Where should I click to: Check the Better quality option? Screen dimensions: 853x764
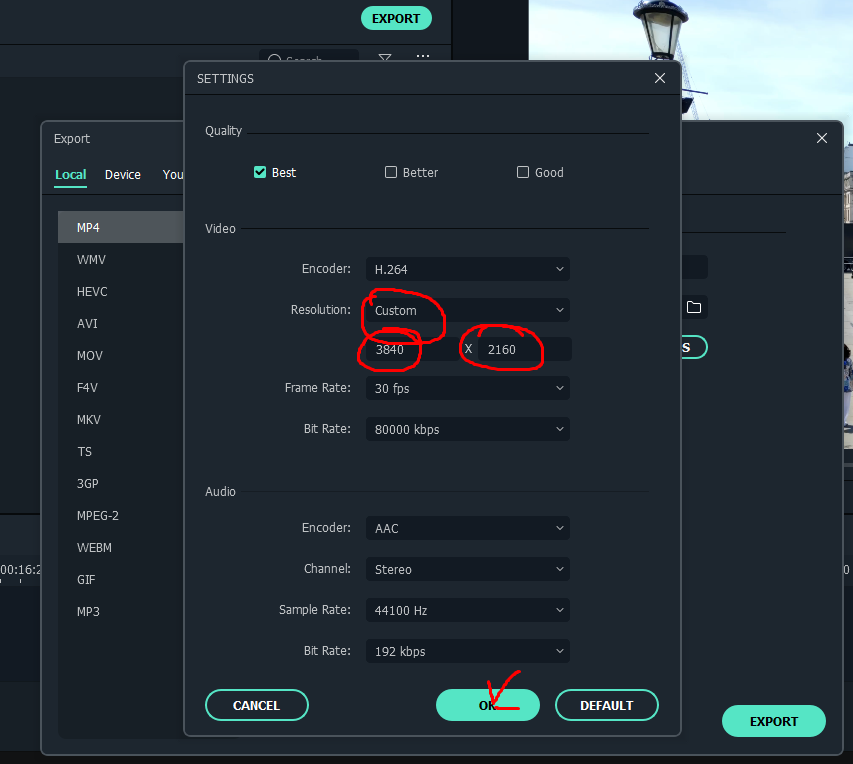[391, 172]
